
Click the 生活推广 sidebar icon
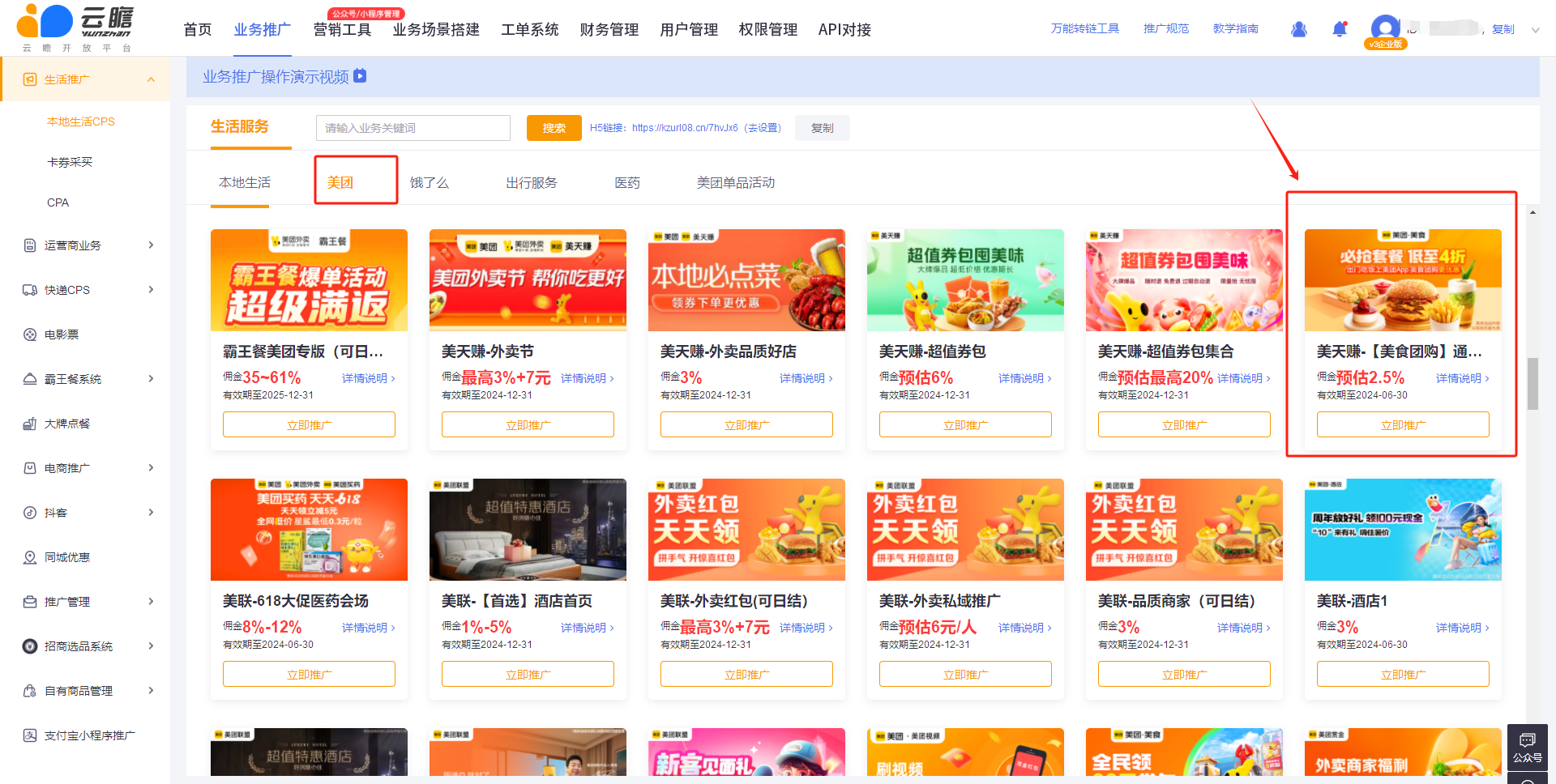coord(30,79)
